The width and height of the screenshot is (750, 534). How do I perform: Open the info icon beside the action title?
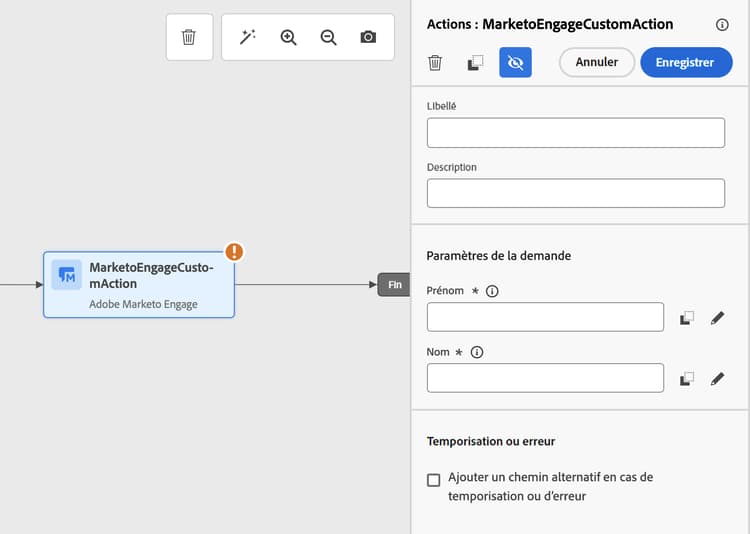(x=722, y=25)
